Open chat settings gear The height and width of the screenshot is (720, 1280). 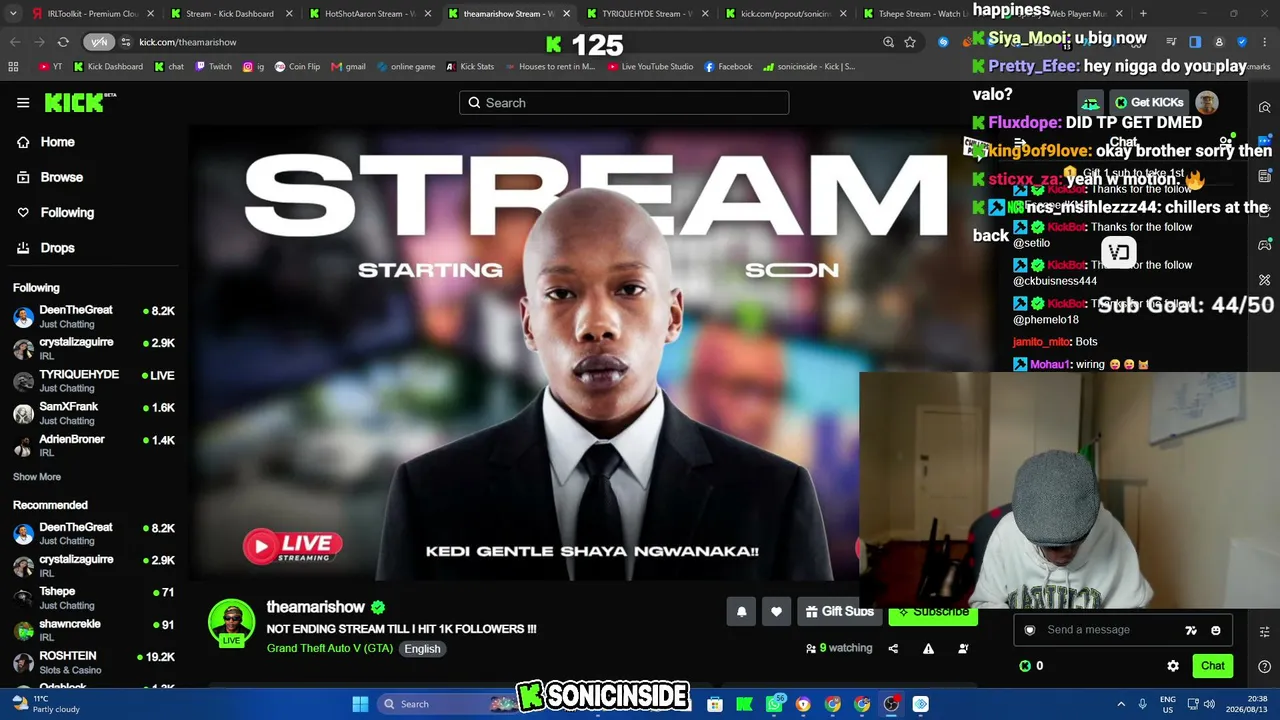[x=1173, y=666]
